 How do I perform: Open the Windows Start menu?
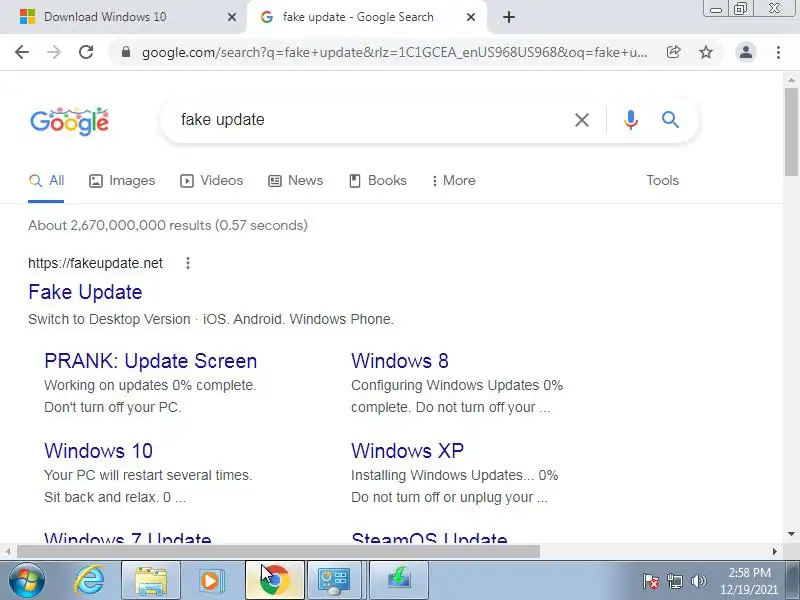[x=27, y=581]
